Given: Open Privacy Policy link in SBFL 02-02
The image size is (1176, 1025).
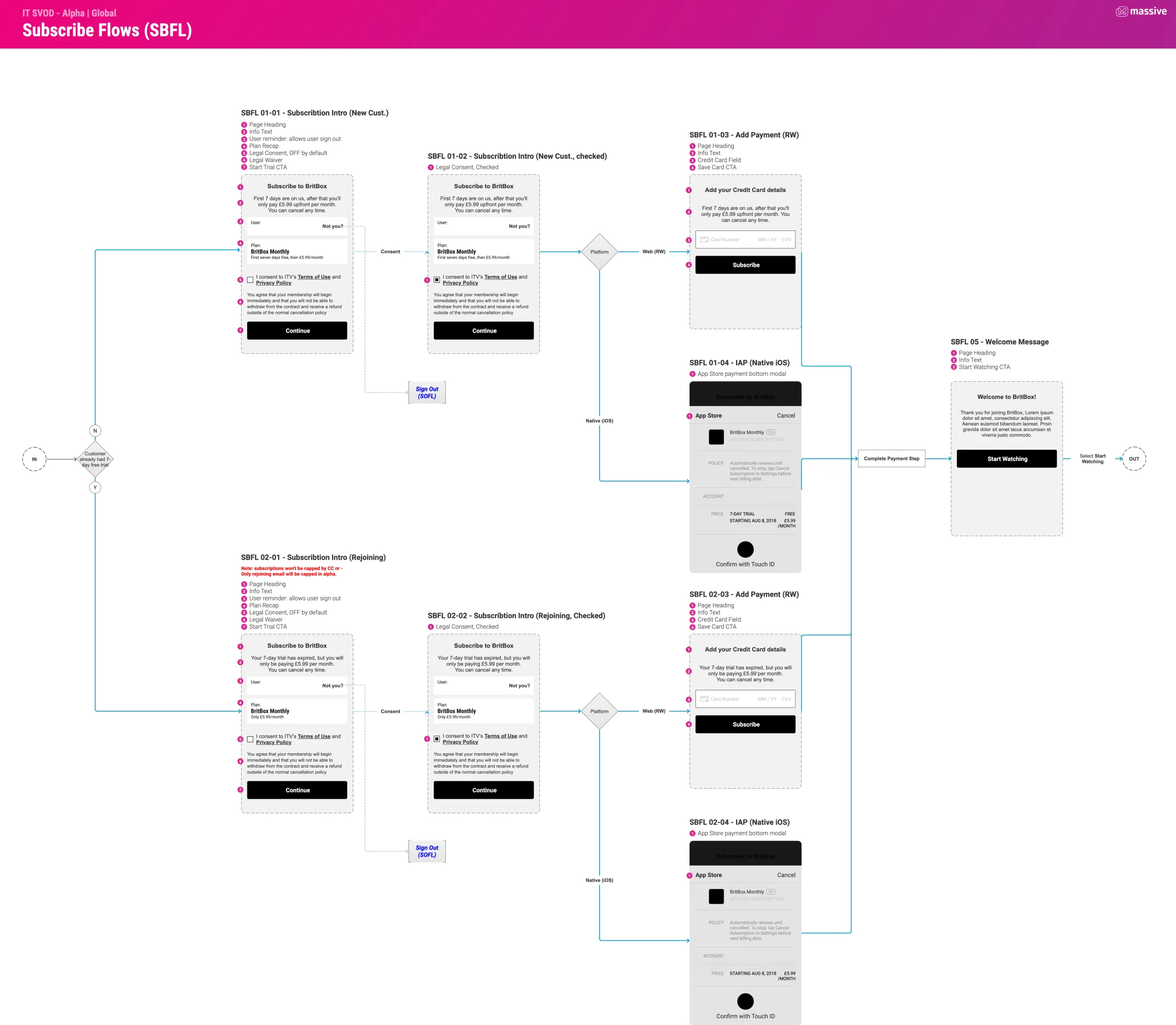Looking at the screenshot, I should pyautogui.click(x=460, y=742).
